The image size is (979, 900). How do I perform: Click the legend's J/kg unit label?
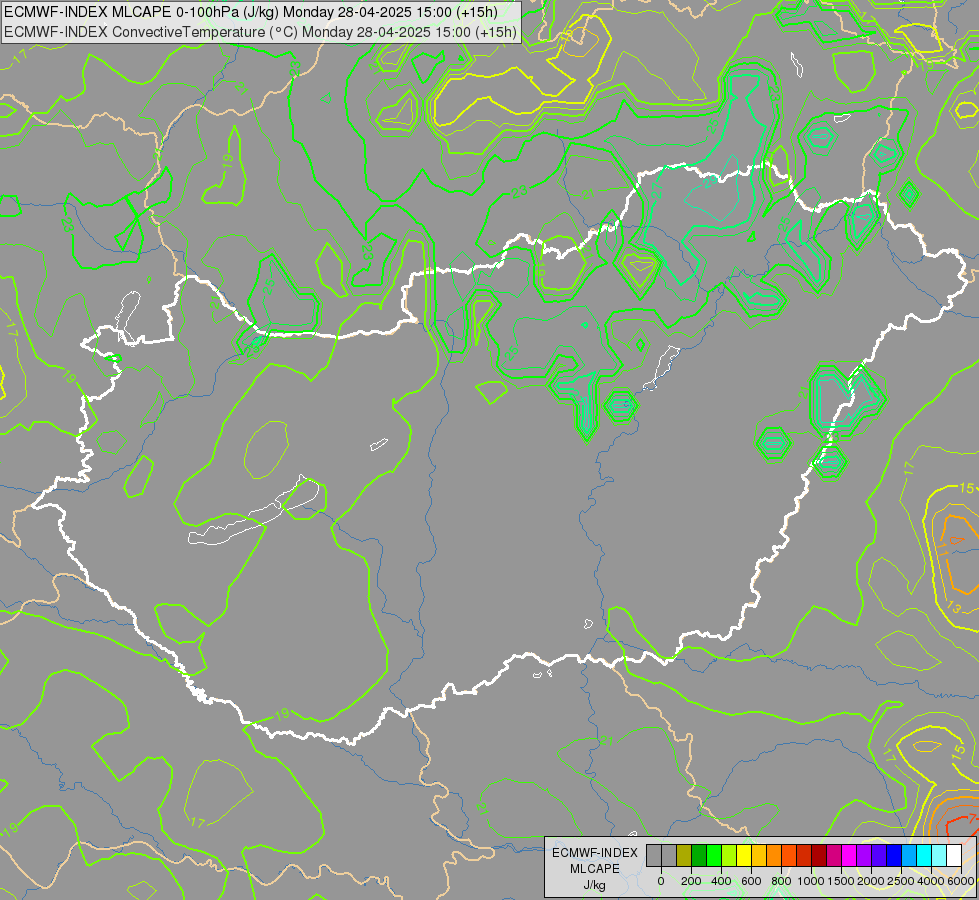click(x=594, y=886)
